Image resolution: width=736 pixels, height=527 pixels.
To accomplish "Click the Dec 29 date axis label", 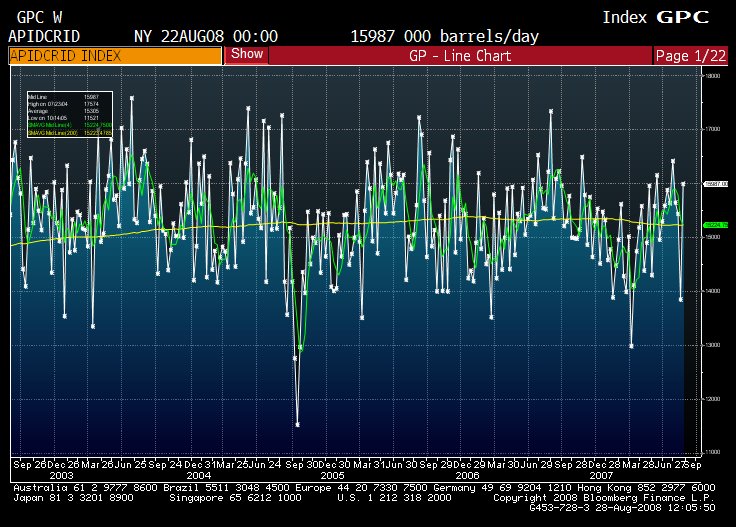I will (x=470, y=465).
